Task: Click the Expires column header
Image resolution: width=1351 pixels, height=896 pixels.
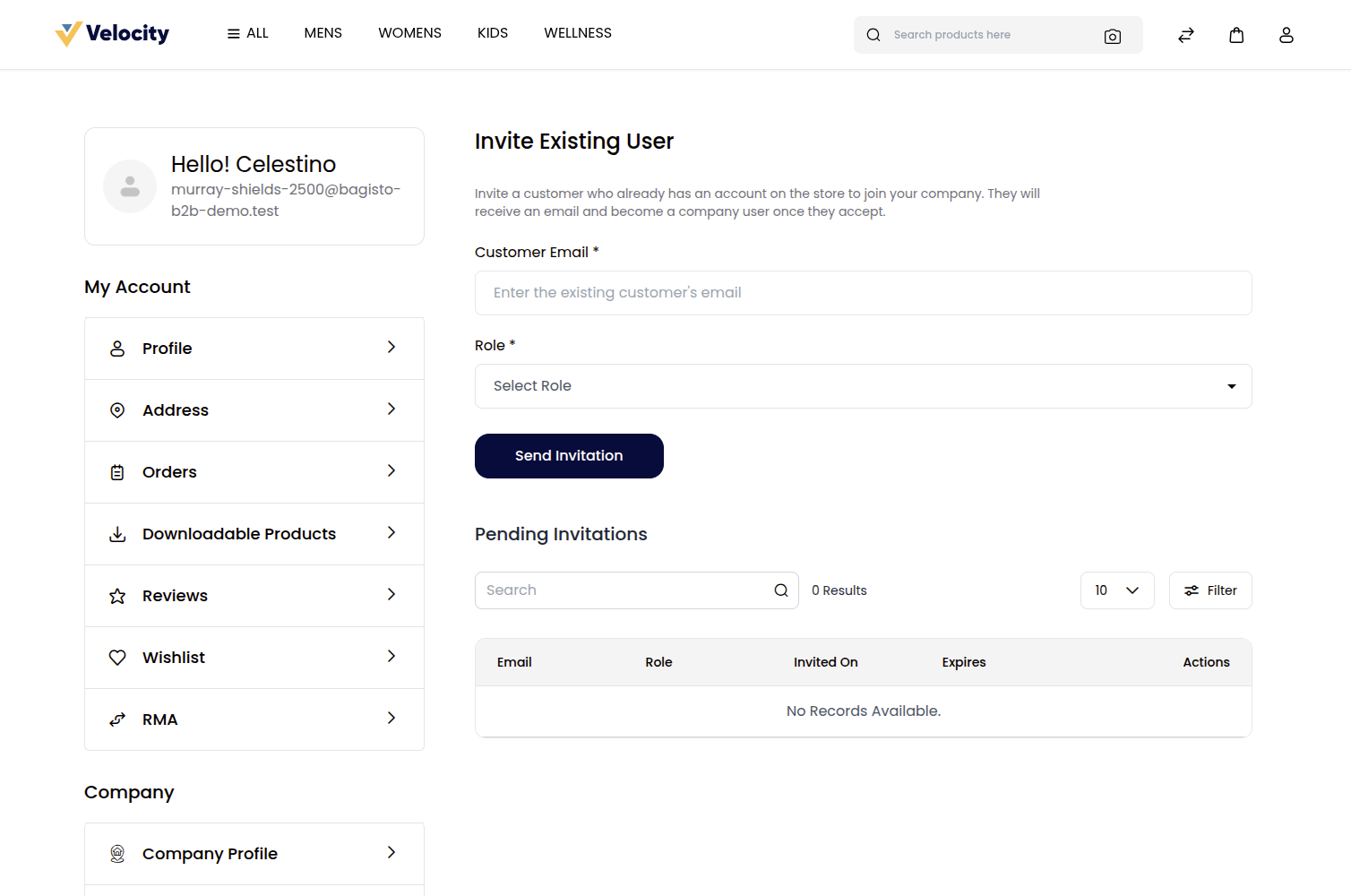Action: click(x=964, y=662)
